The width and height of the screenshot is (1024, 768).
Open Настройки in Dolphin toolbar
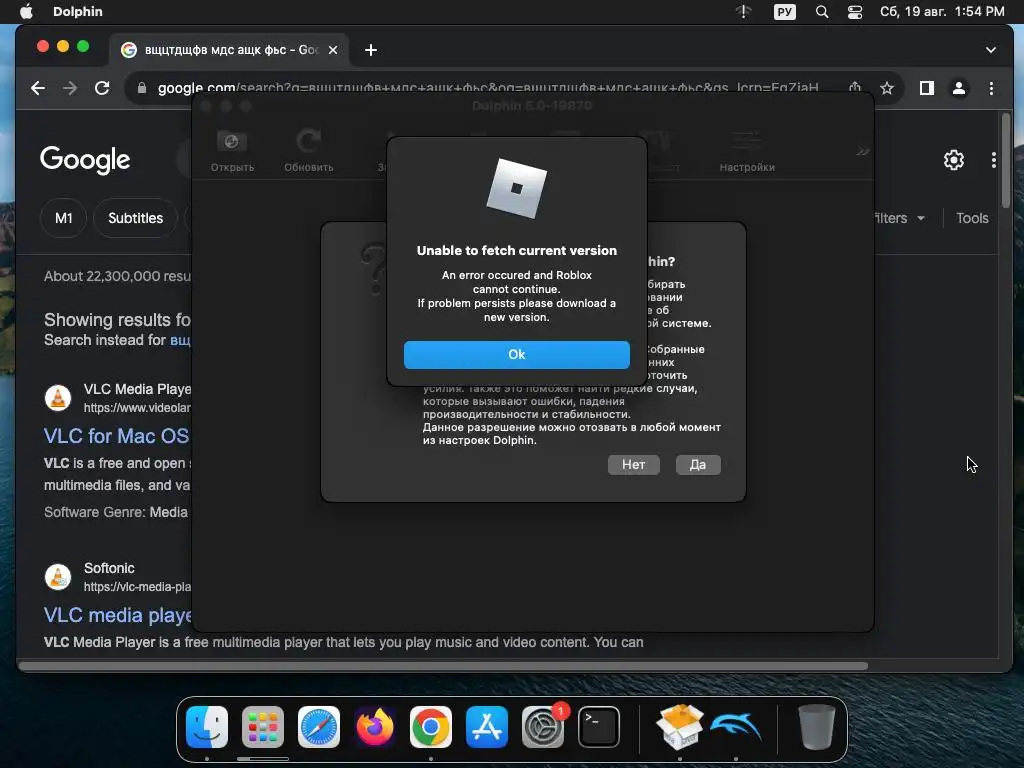[x=746, y=151]
